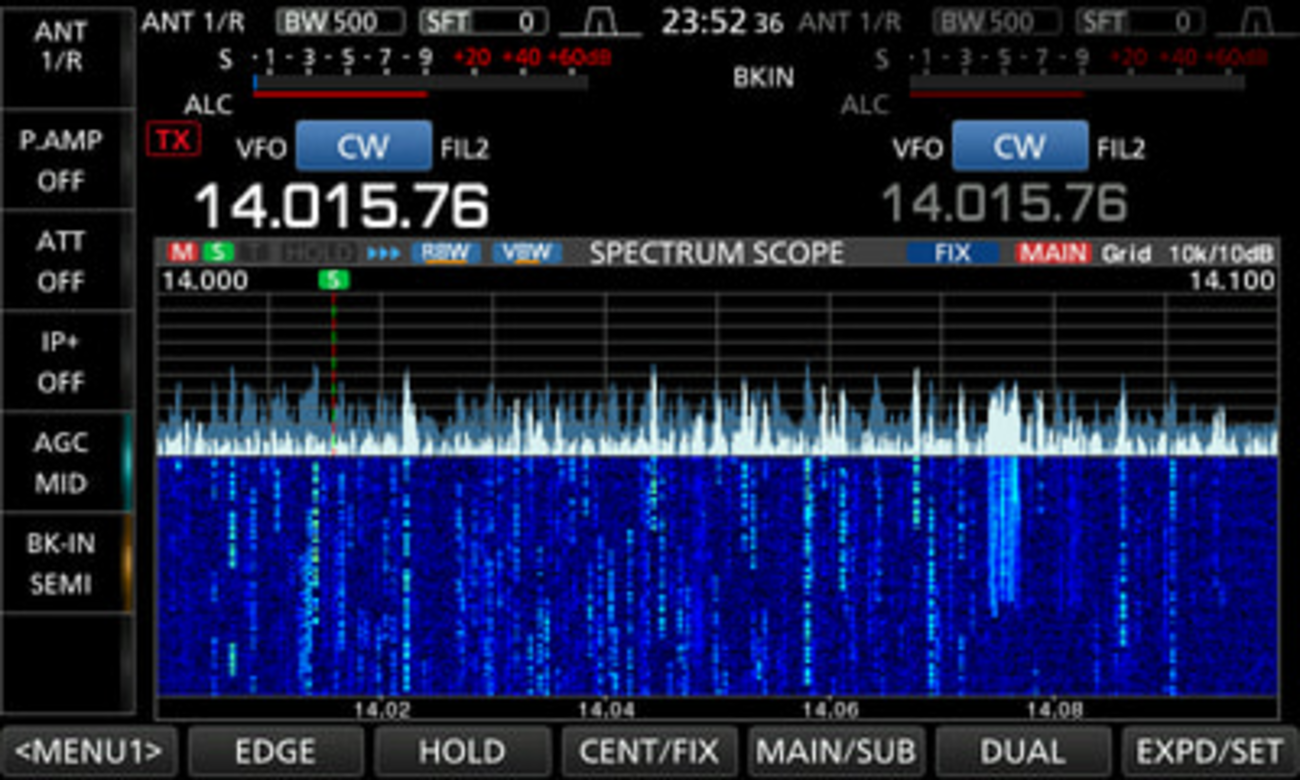Click the BKIN status indicator
Image resolution: width=1300 pixels, height=780 pixels.
763,77
